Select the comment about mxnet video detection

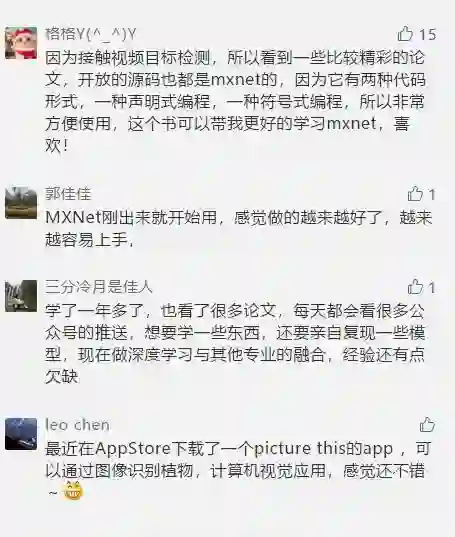(235, 102)
